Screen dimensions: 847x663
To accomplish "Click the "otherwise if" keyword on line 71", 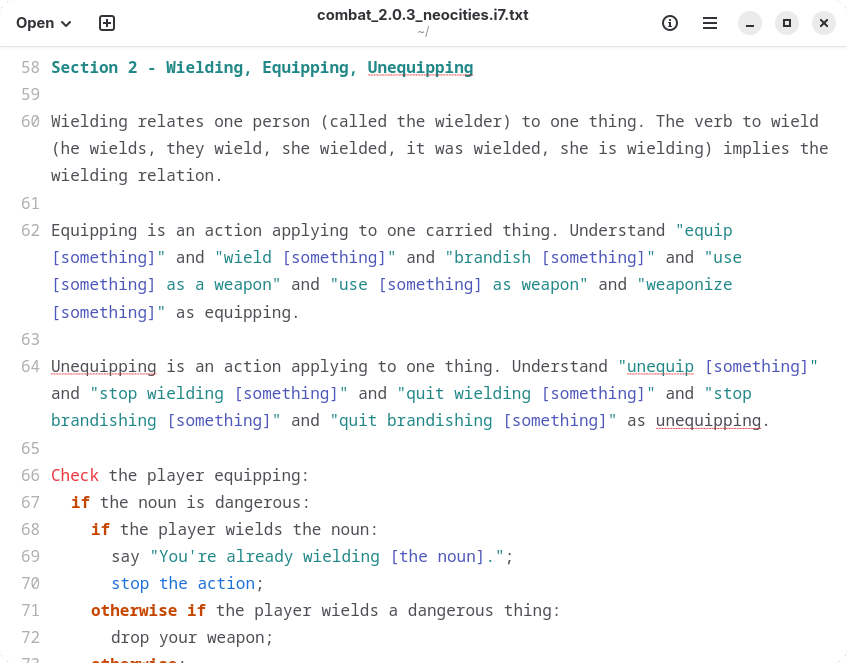I will (x=149, y=611).
